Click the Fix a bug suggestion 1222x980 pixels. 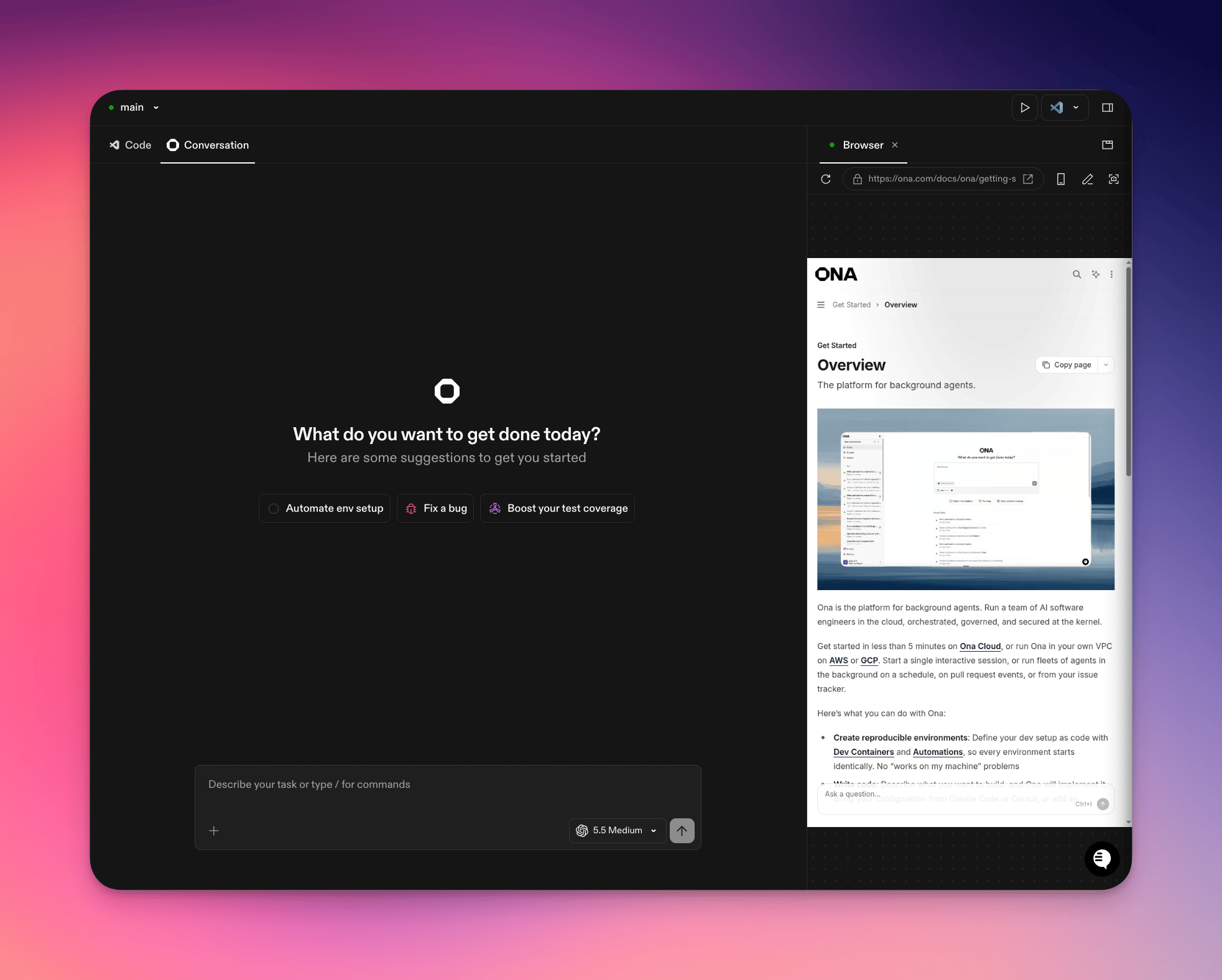click(x=435, y=509)
